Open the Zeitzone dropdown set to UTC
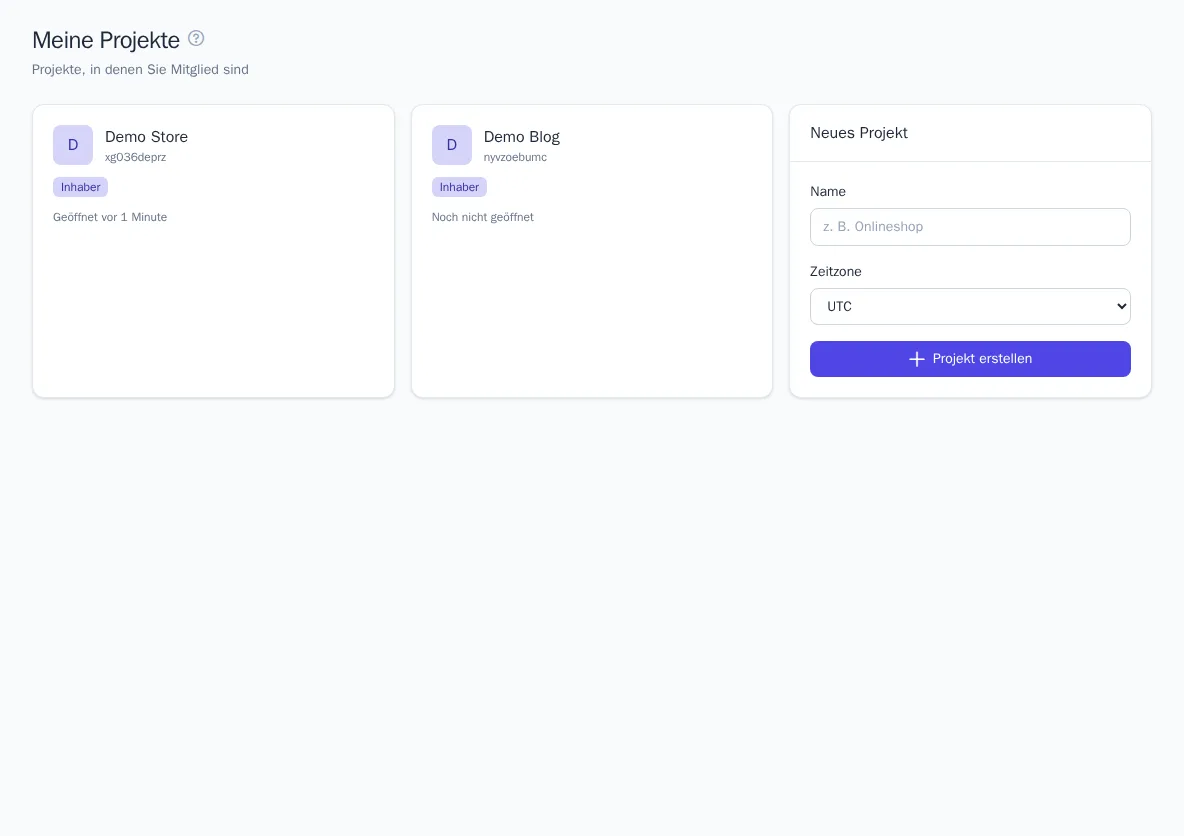 970,307
